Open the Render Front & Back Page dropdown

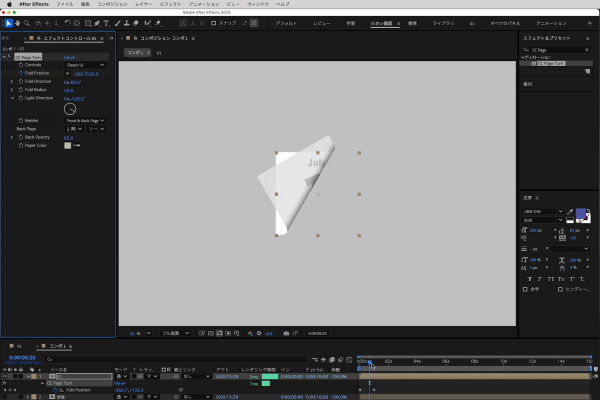coord(85,121)
